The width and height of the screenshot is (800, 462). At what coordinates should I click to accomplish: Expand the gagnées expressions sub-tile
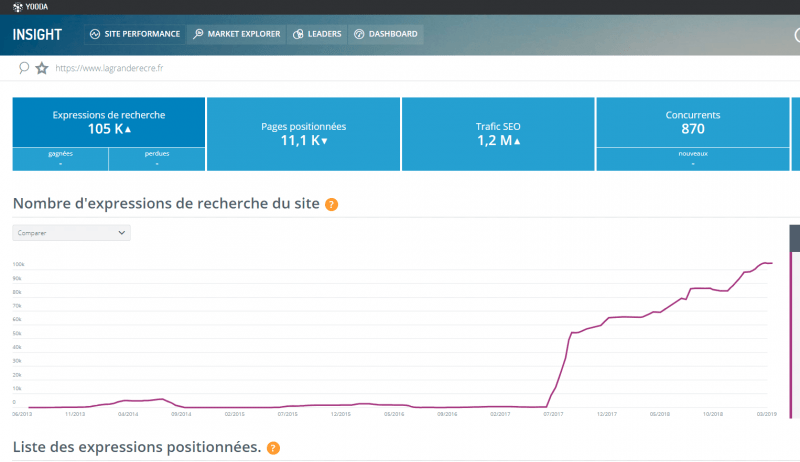tap(60, 158)
